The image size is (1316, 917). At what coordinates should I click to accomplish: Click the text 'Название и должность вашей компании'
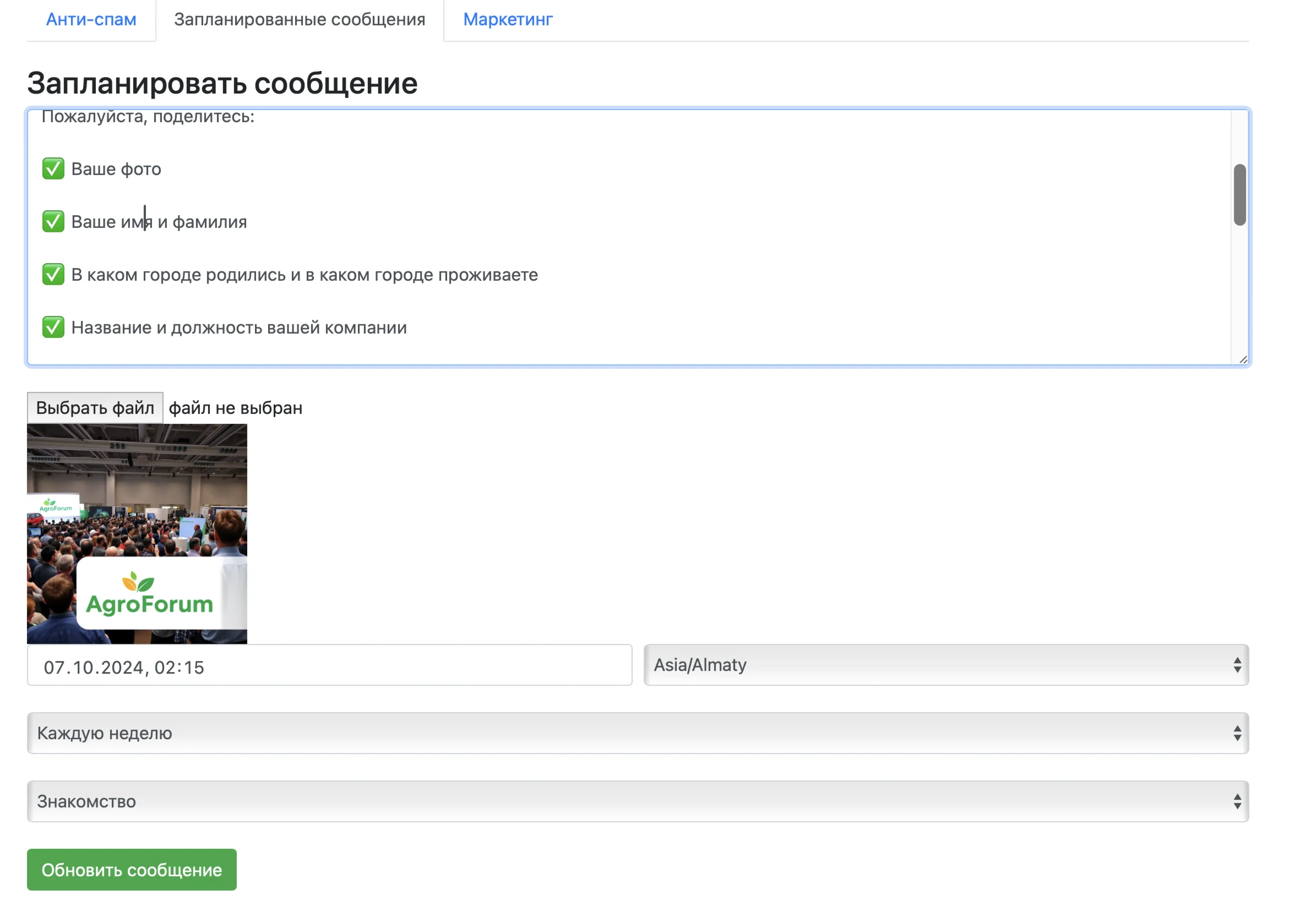click(239, 327)
